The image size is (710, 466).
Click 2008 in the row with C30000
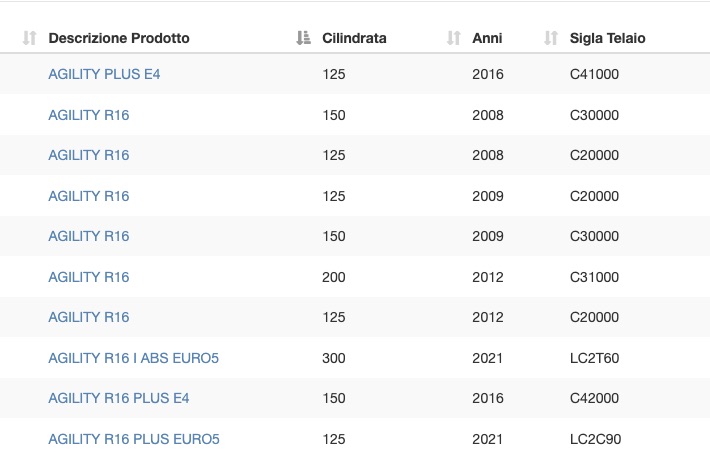point(488,115)
